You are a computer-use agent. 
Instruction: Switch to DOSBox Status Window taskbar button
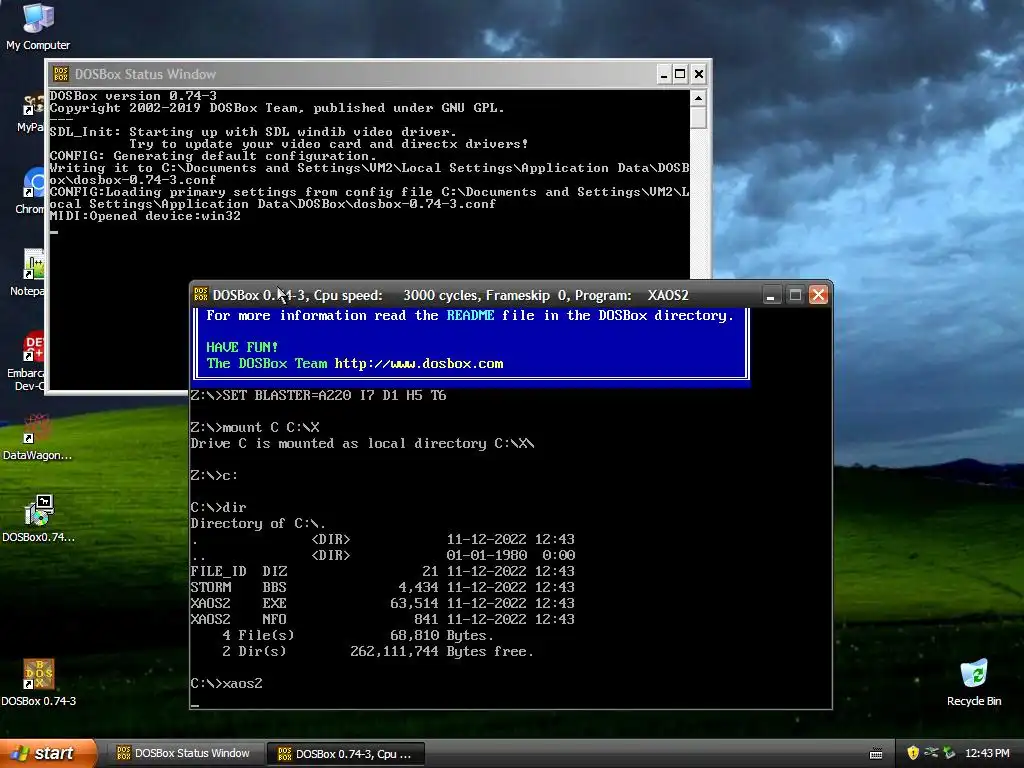184,753
